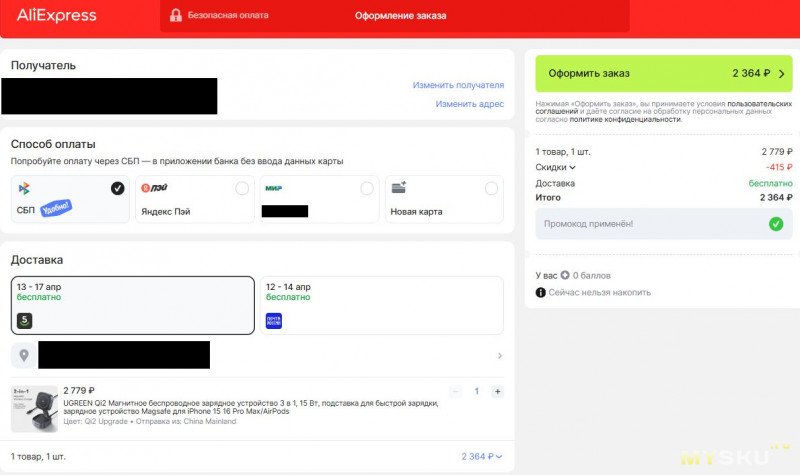Expand the 2 364 ₽ total breakdown
This screenshot has width=800, height=475.
click(x=482, y=456)
